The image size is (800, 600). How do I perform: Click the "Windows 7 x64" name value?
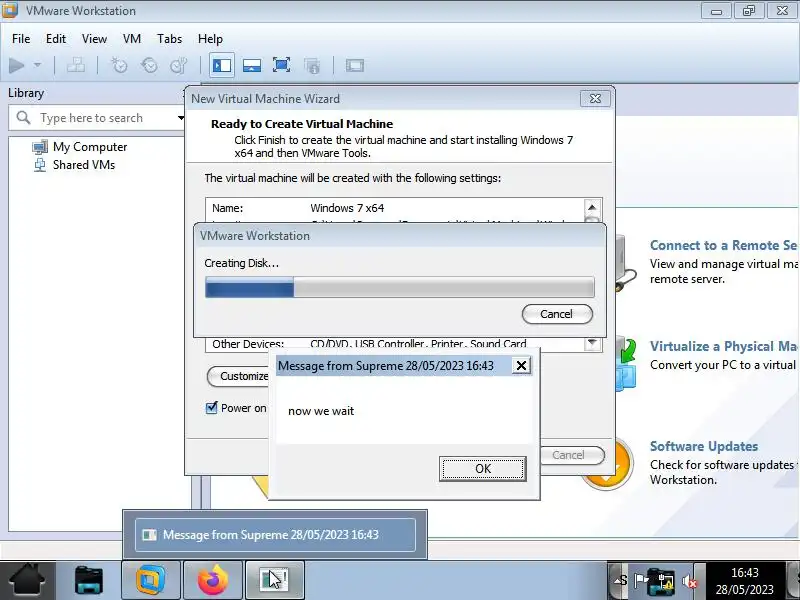(x=347, y=208)
